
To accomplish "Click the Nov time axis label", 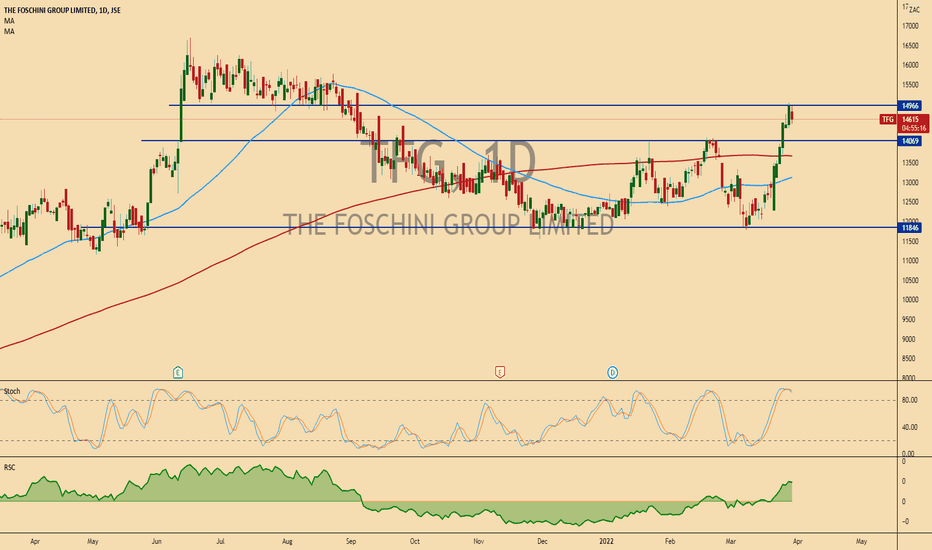I will coord(479,542).
